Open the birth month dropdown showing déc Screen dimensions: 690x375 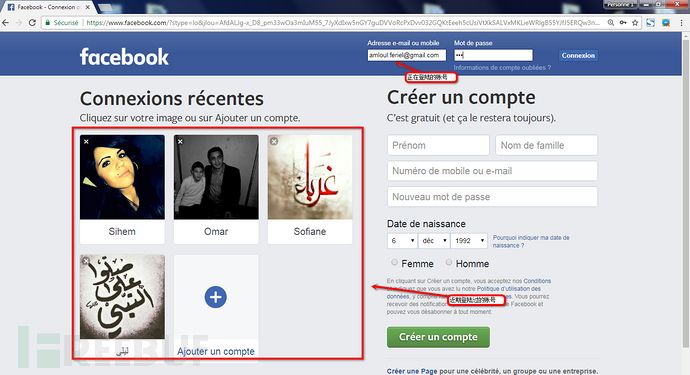434,241
